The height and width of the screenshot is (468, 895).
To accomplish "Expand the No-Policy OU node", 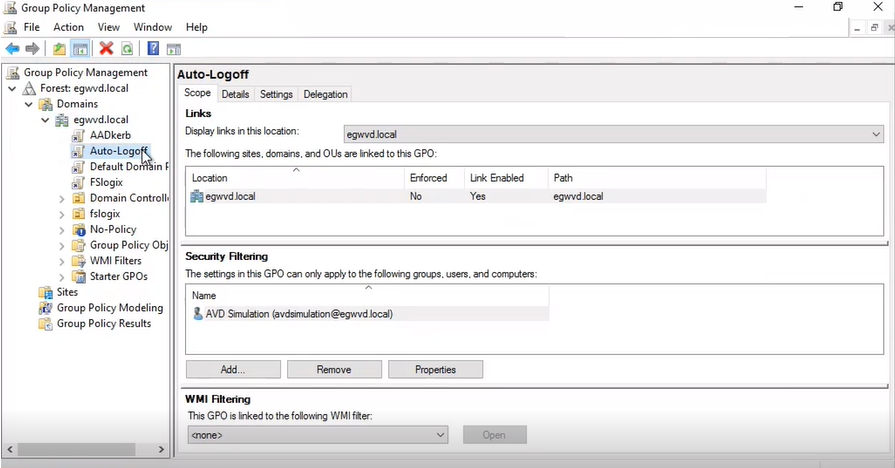I will (x=62, y=230).
